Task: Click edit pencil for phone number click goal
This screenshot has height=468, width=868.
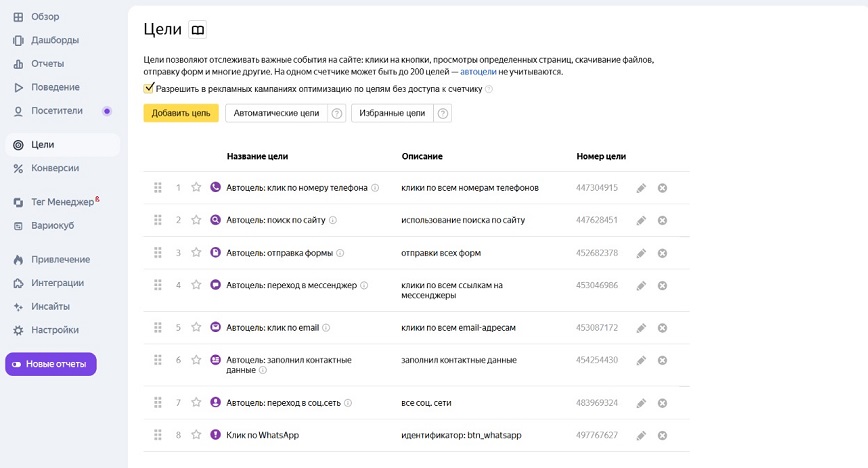Action: (x=641, y=188)
